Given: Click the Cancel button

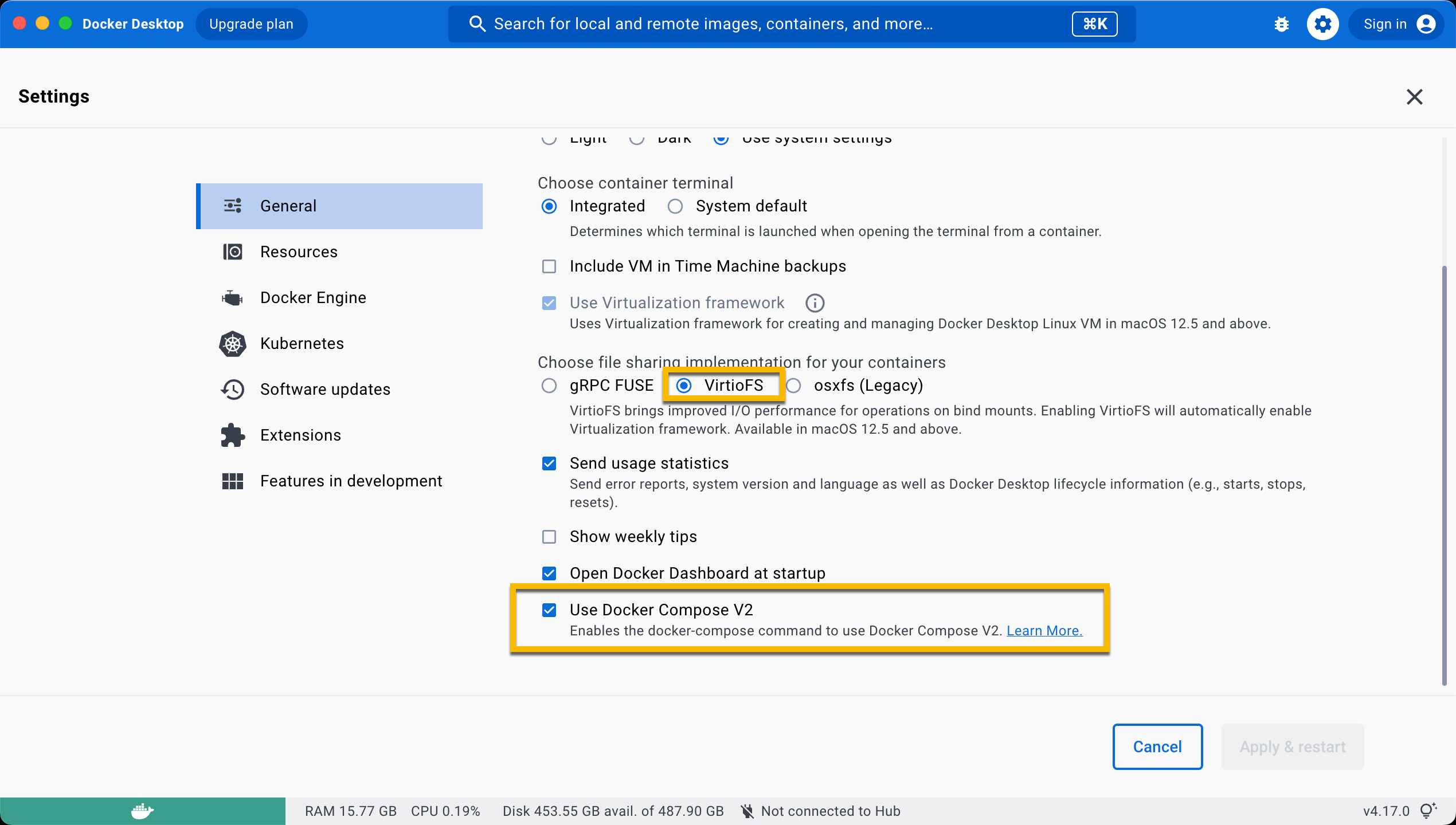Looking at the screenshot, I should (x=1157, y=747).
